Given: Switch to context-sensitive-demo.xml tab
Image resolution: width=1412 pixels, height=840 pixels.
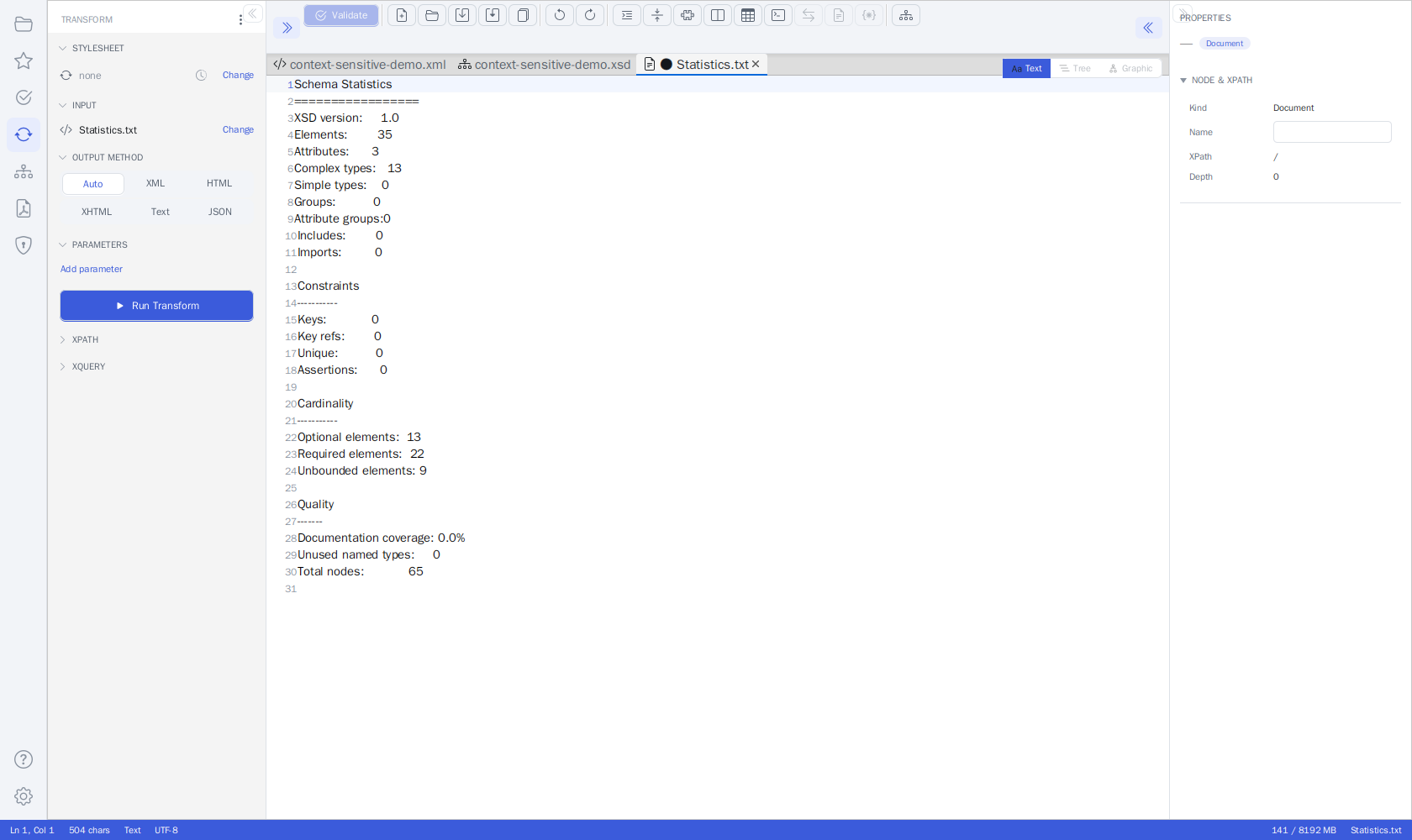Looking at the screenshot, I should 360,65.
